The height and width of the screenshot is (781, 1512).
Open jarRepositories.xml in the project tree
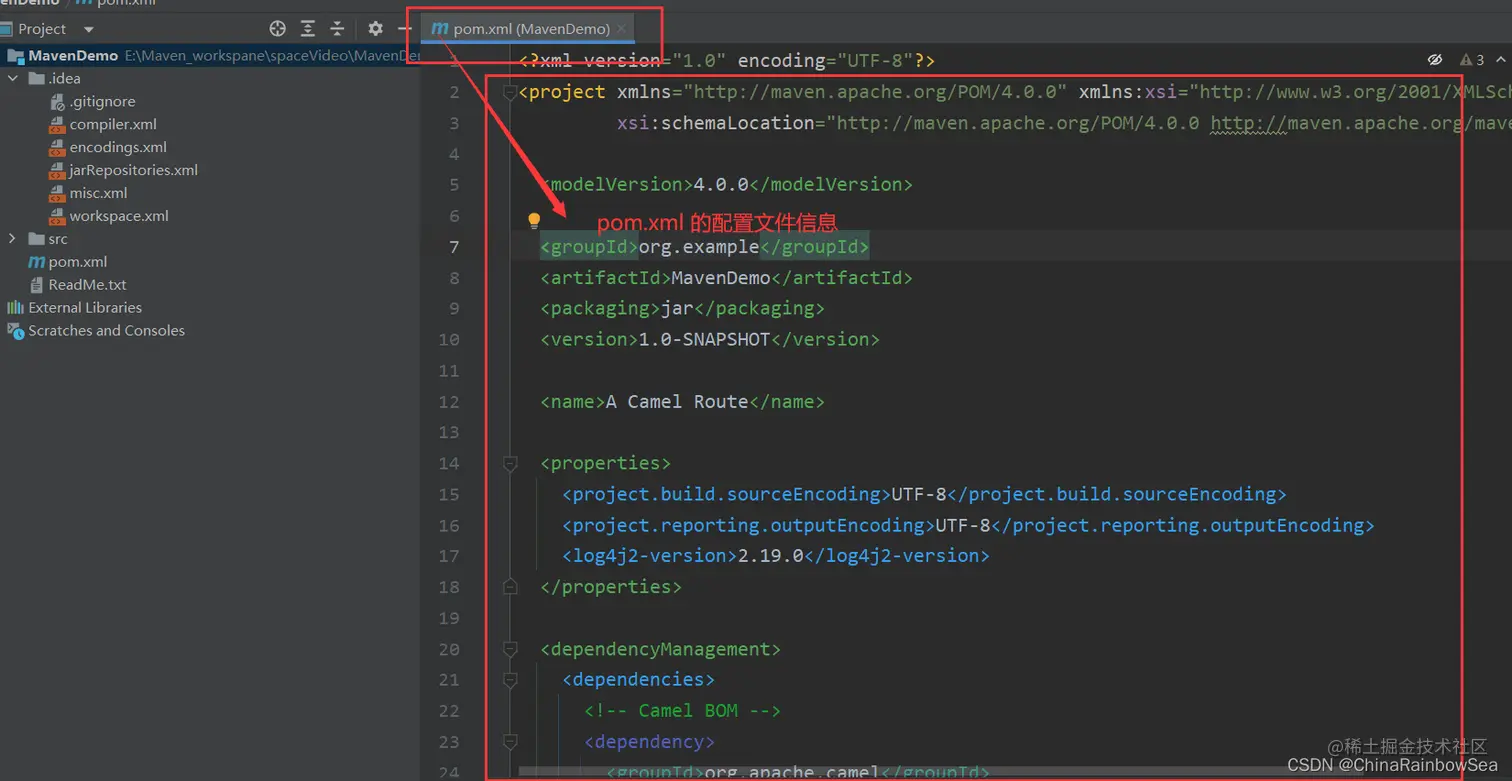(133, 170)
